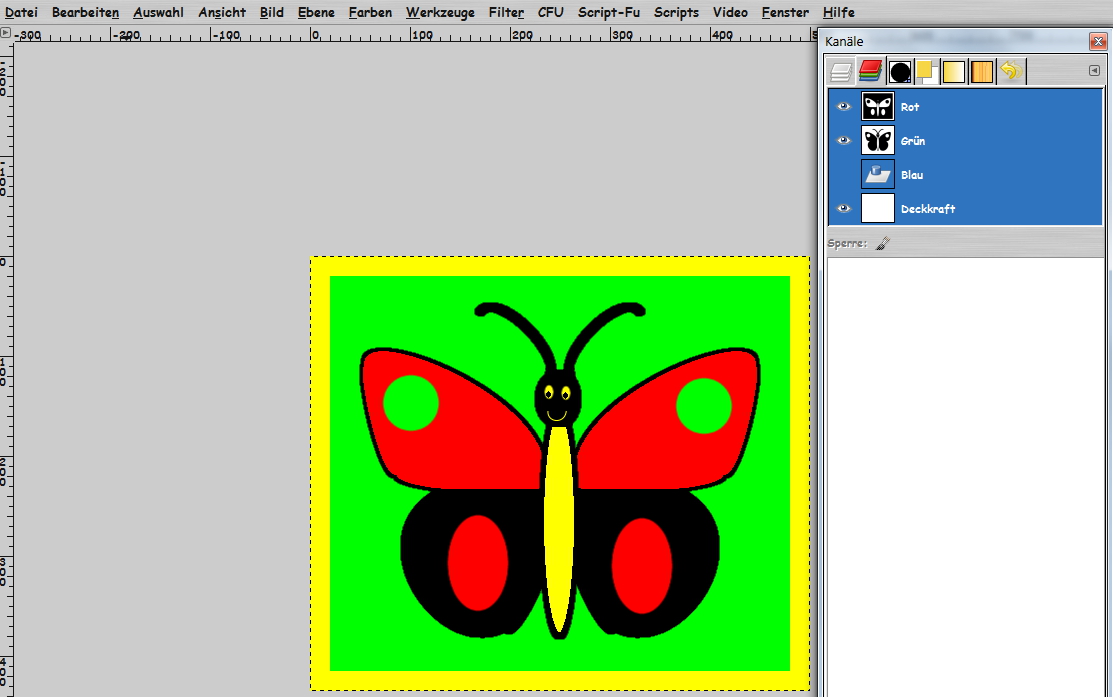Click the Rot channel thumbnail
Viewport: 1113px width, 697px height.
(878, 107)
